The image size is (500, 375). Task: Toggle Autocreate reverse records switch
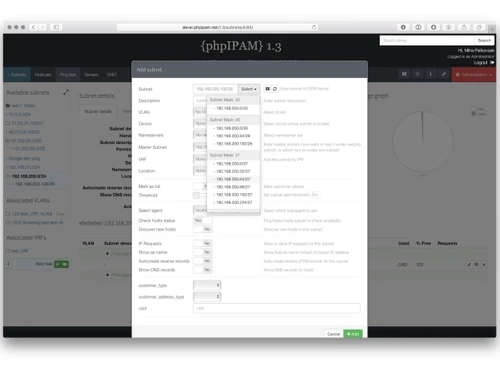203,261
